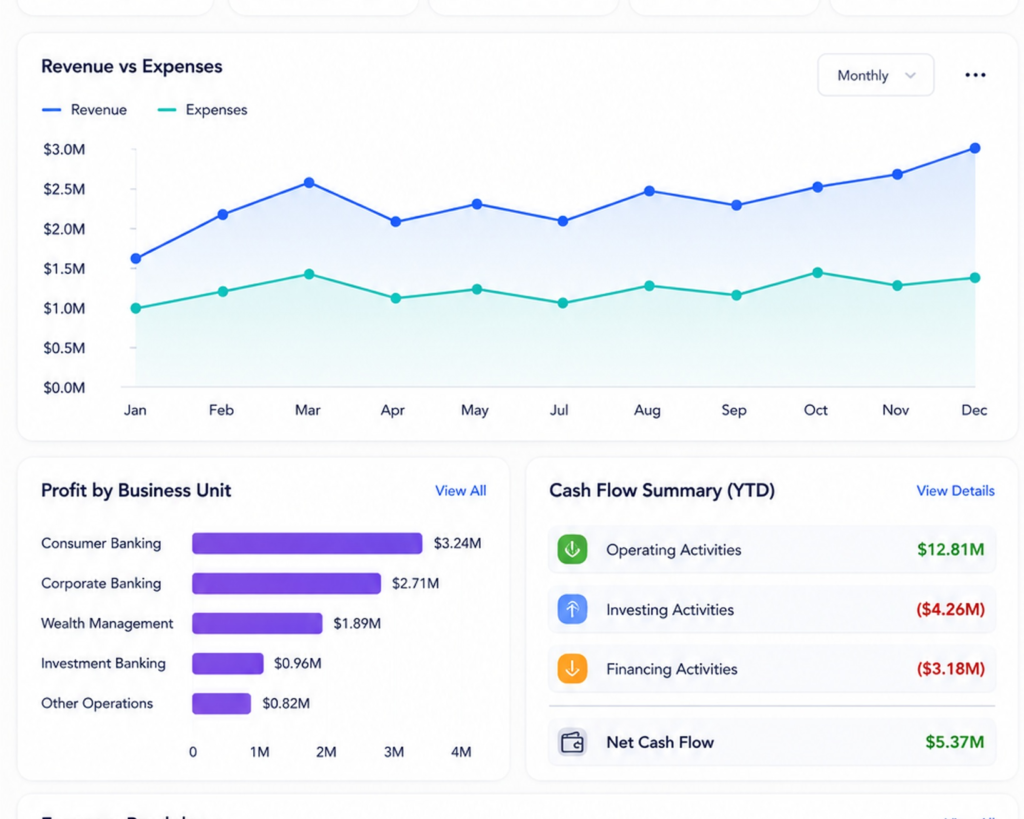Click the $3.0M y-axis label

64,150
